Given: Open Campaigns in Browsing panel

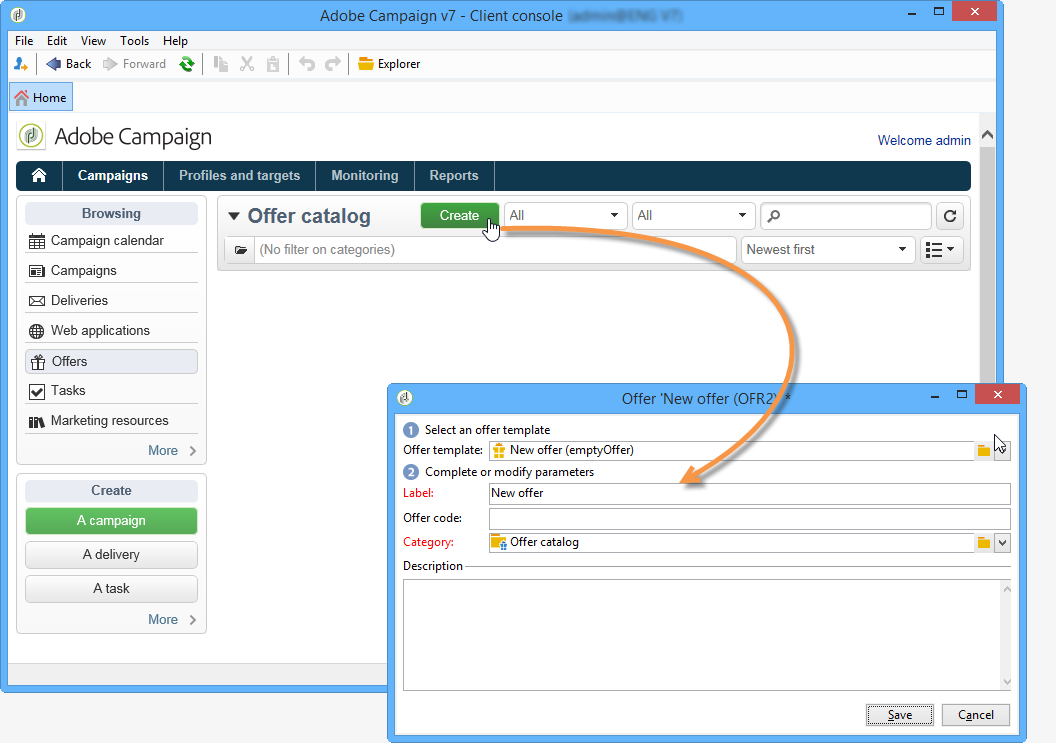Looking at the screenshot, I should [111, 270].
